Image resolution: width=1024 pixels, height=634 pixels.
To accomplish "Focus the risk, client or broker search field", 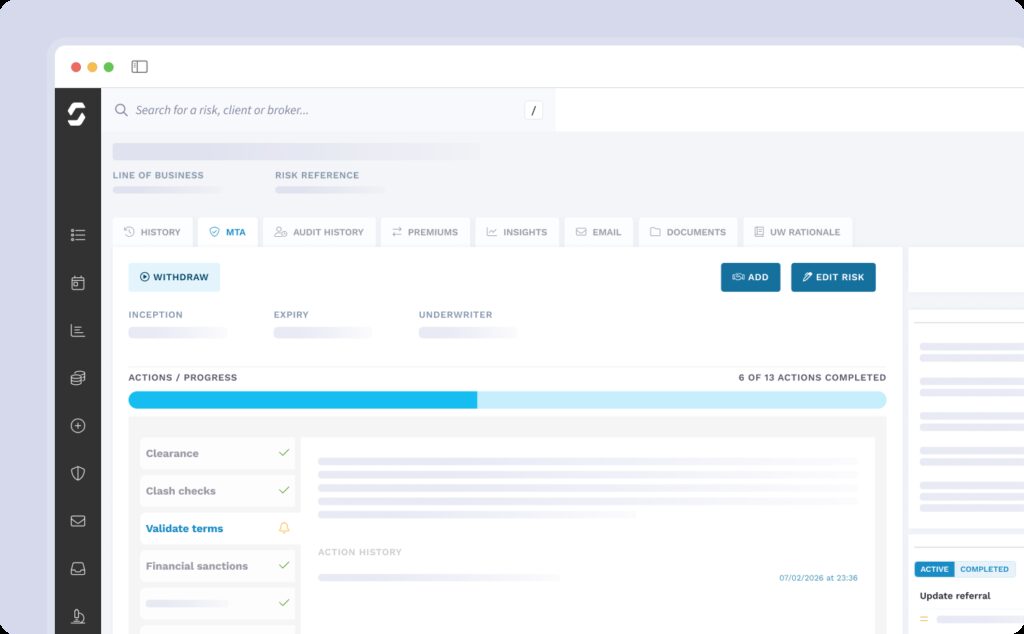I will click(320, 110).
